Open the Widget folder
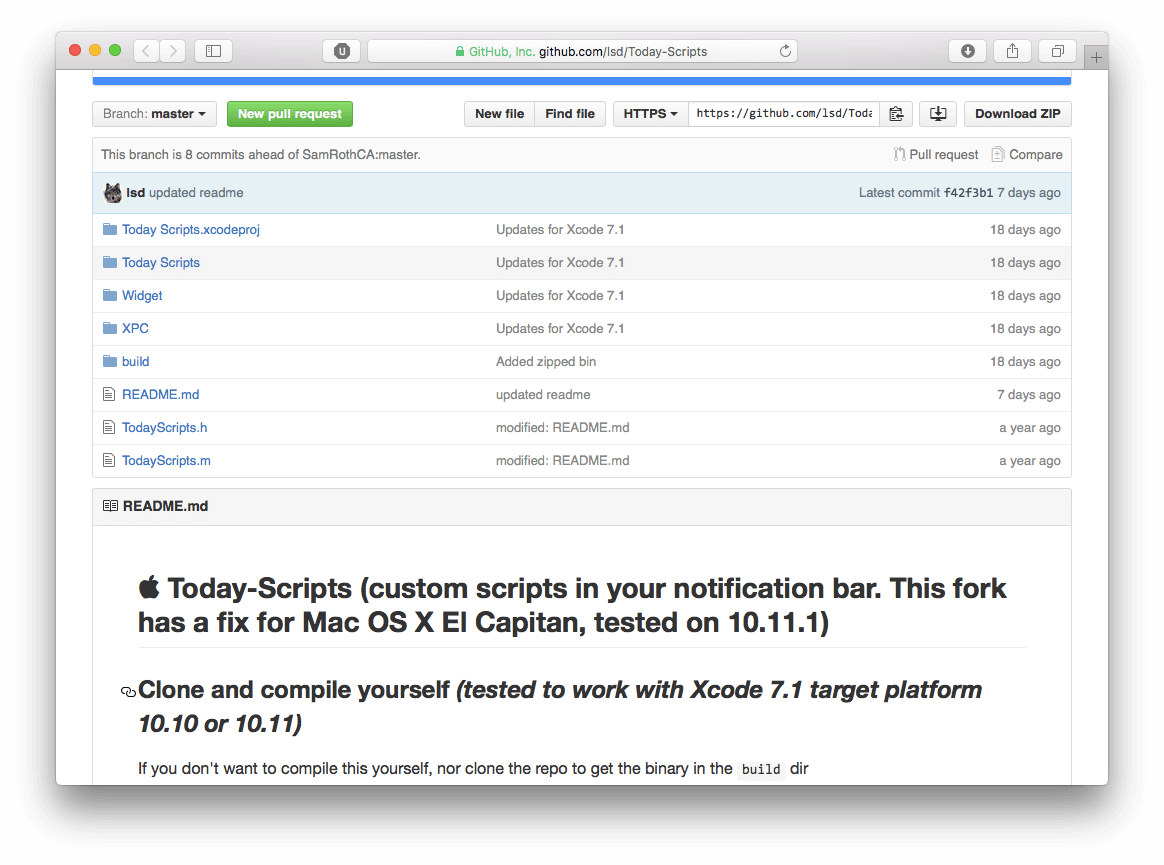 click(142, 295)
